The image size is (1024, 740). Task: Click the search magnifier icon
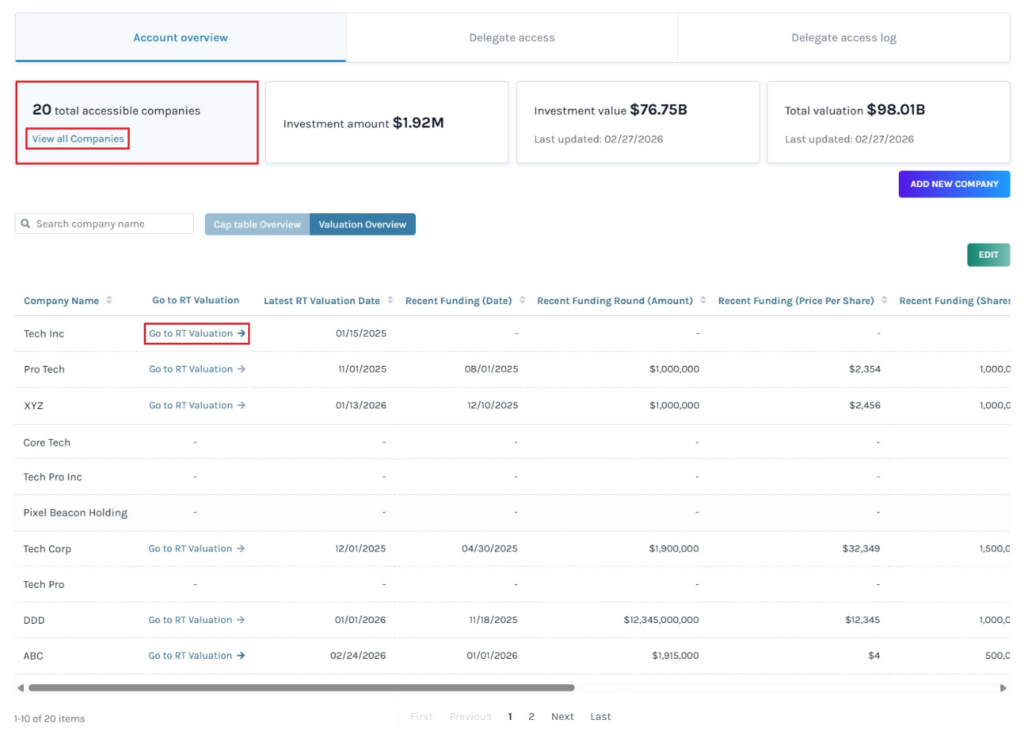[x=25, y=223]
